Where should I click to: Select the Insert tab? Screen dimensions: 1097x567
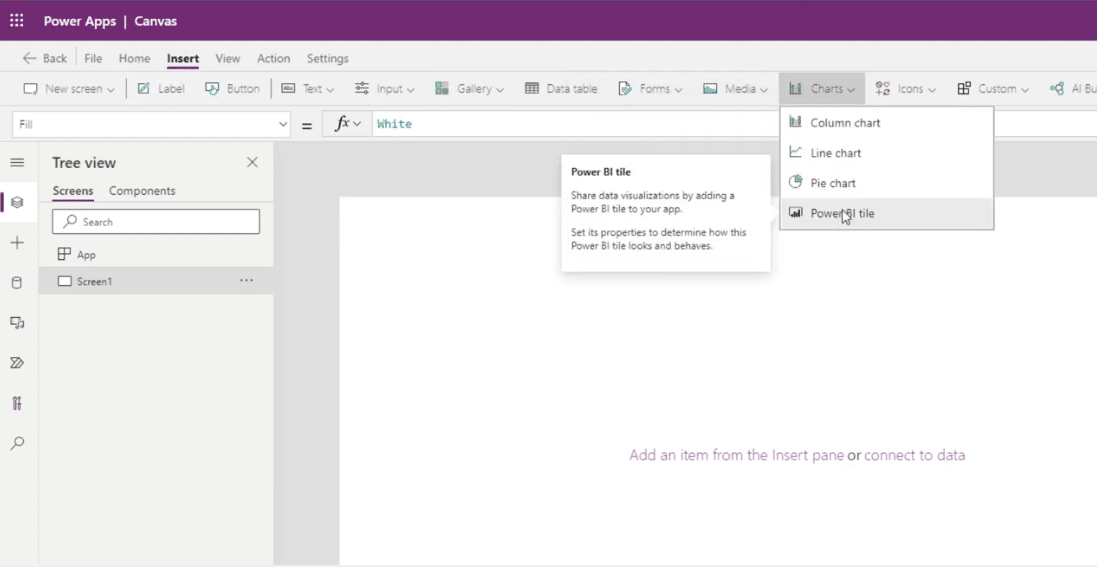pos(183,58)
